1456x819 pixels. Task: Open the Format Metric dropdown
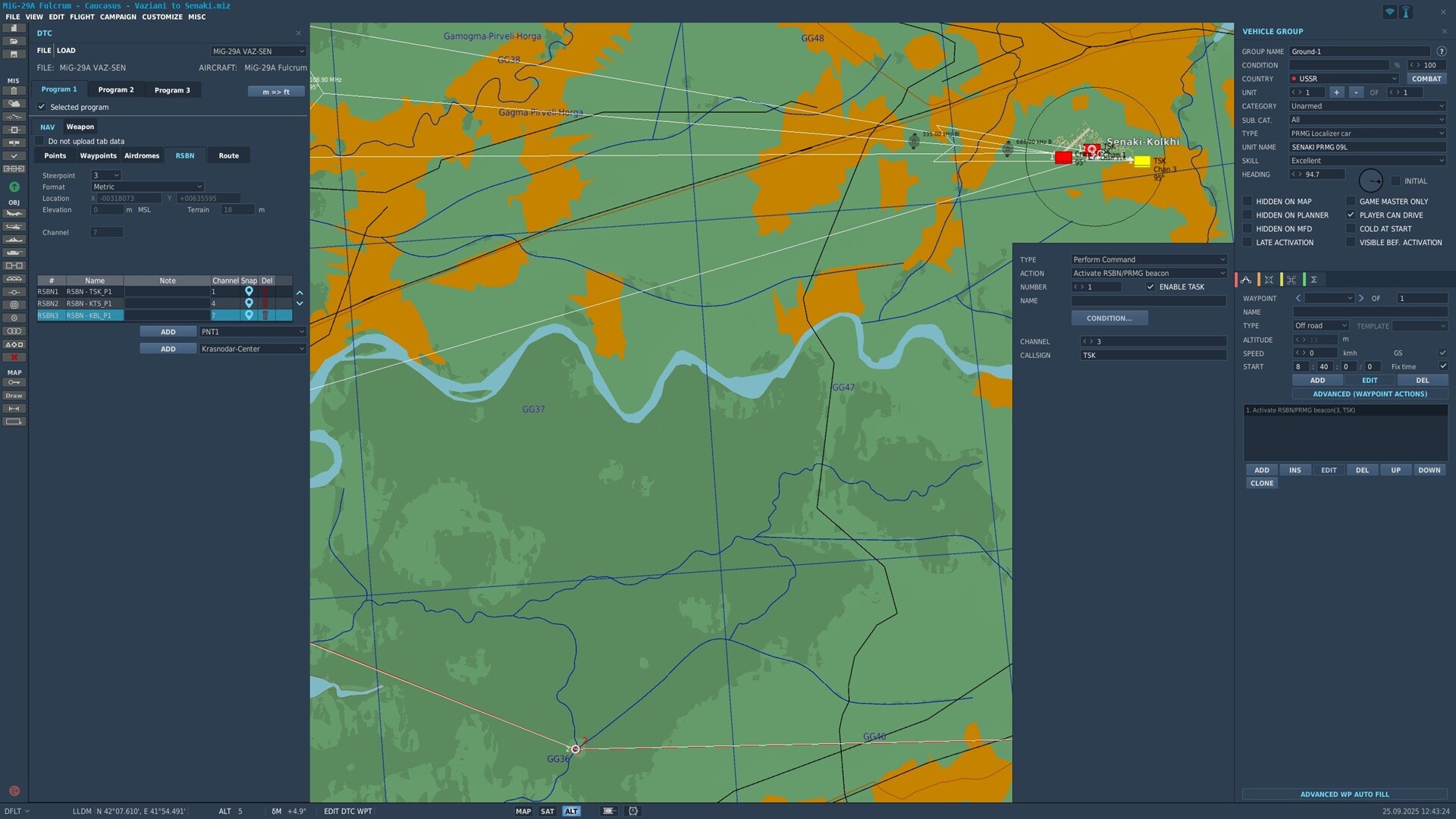click(148, 187)
